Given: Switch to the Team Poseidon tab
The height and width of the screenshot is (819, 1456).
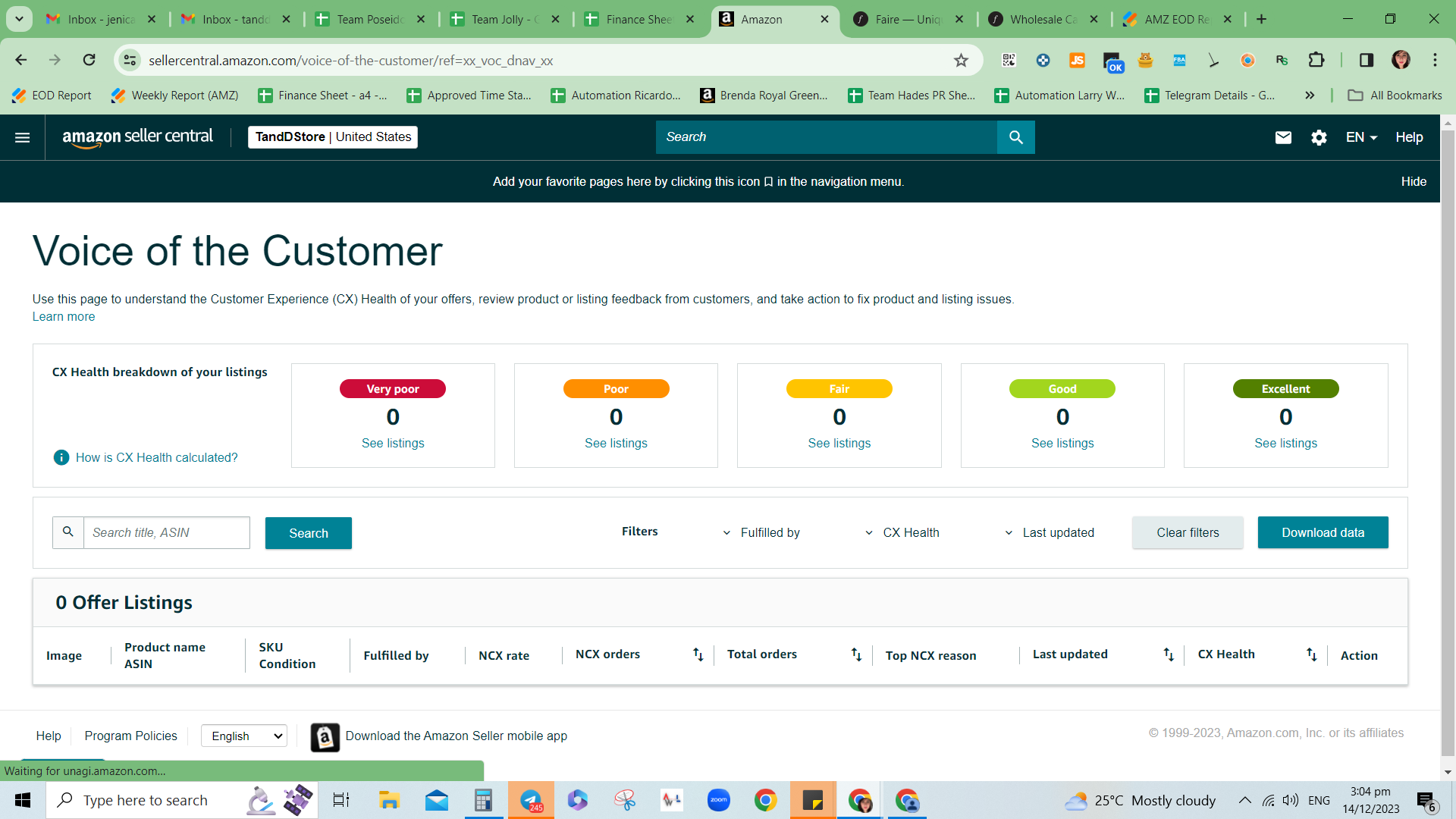Looking at the screenshot, I should tap(370, 19).
